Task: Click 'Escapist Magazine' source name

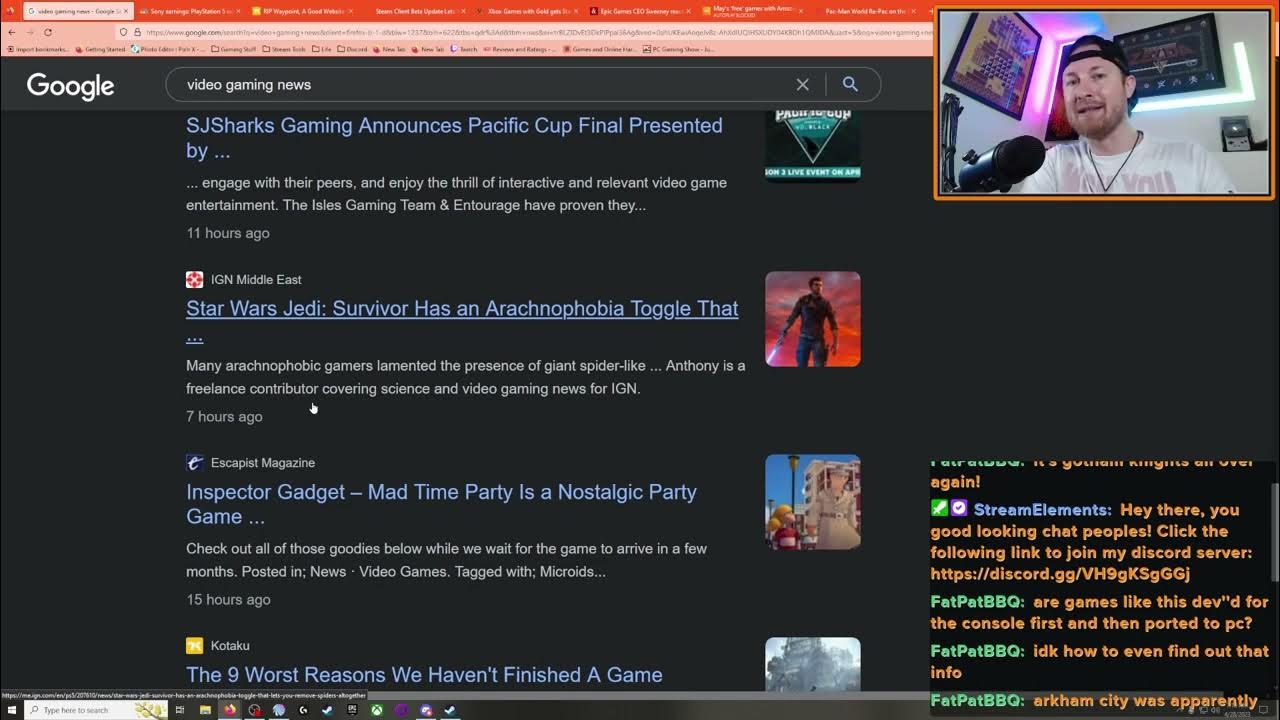Action: pyautogui.click(x=263, y=463)
